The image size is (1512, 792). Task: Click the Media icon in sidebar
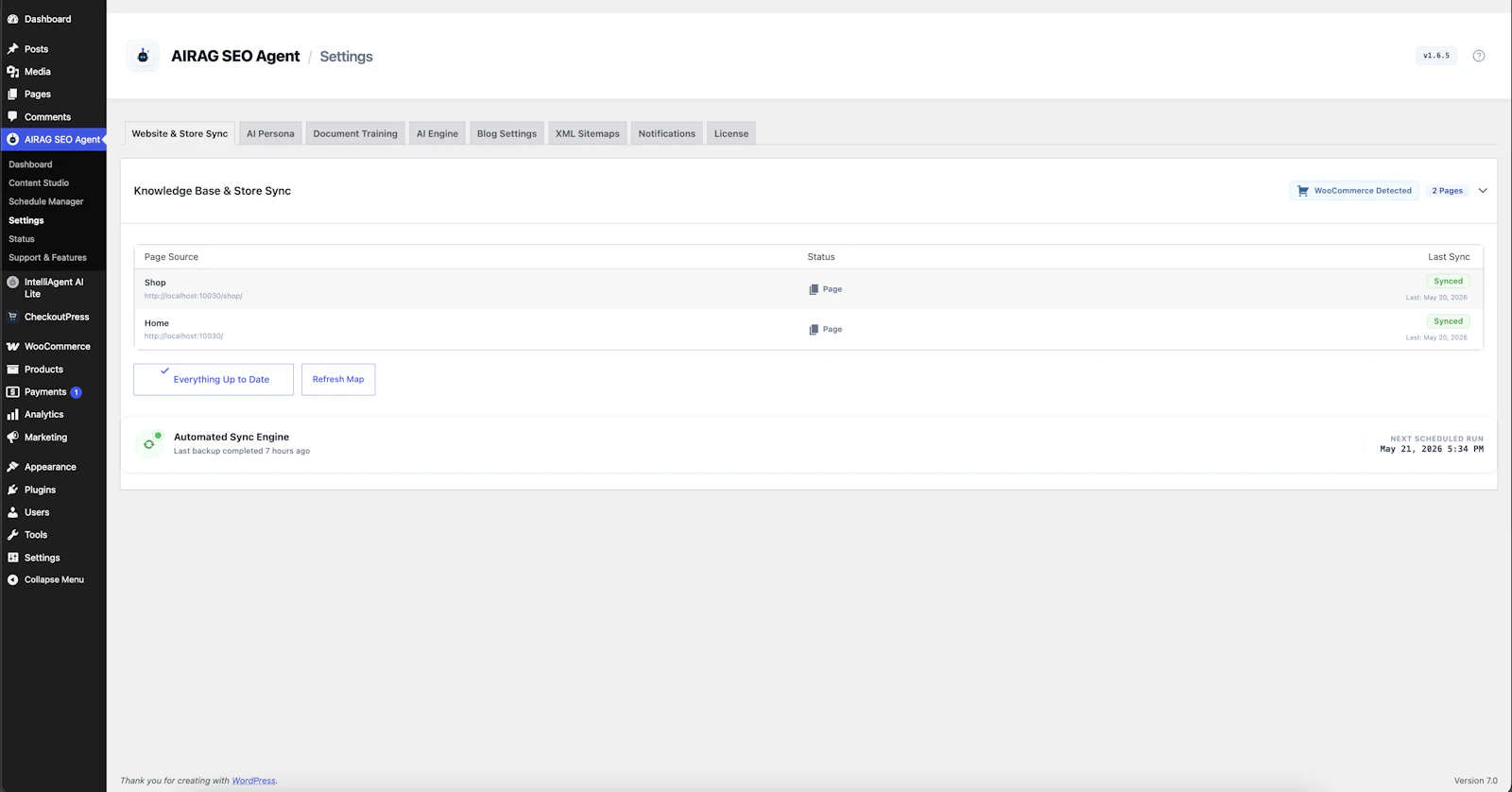(x=13, y=72)
